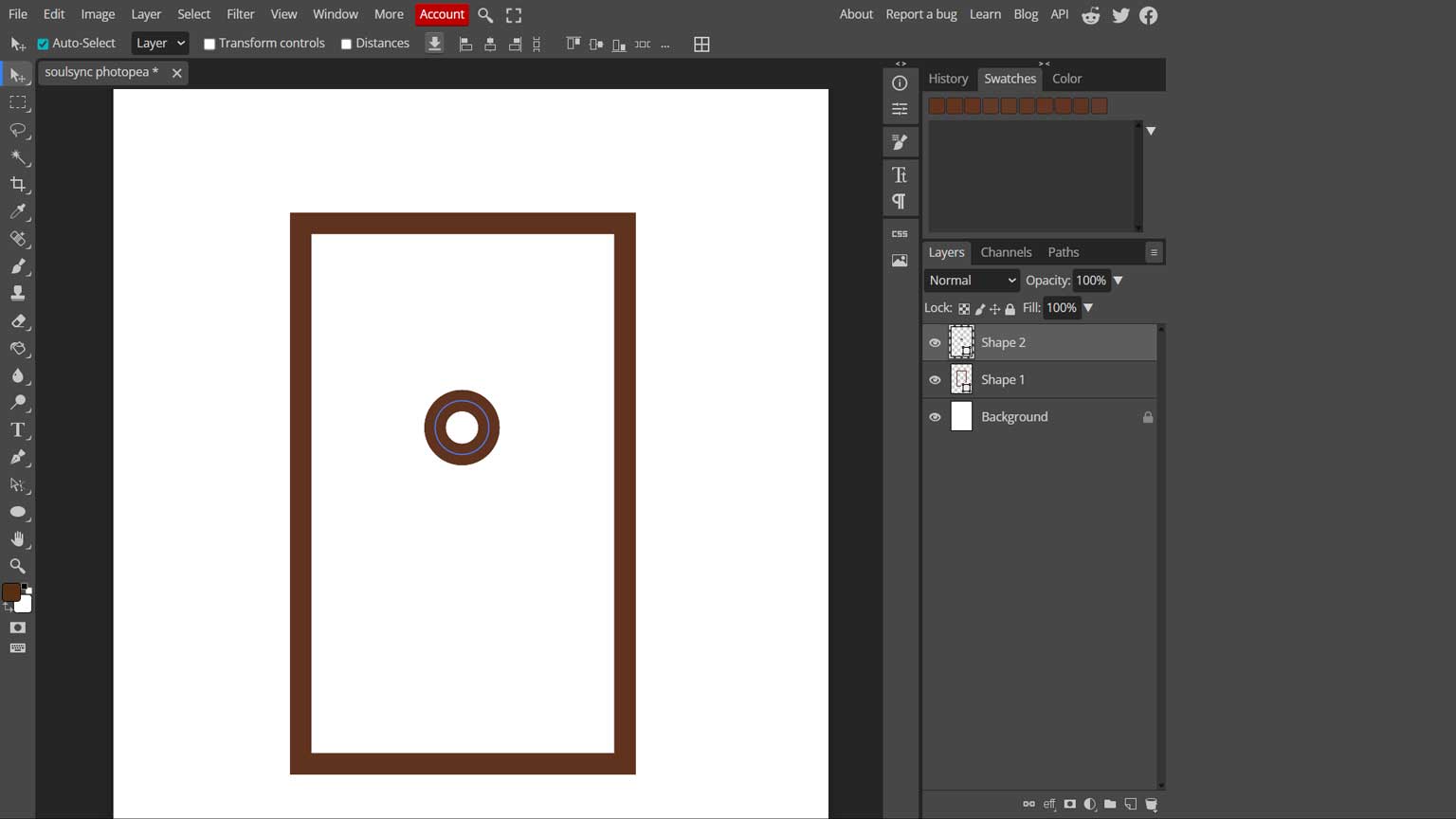Open the blending mode dropdown showing Normal

pos(970,280)
